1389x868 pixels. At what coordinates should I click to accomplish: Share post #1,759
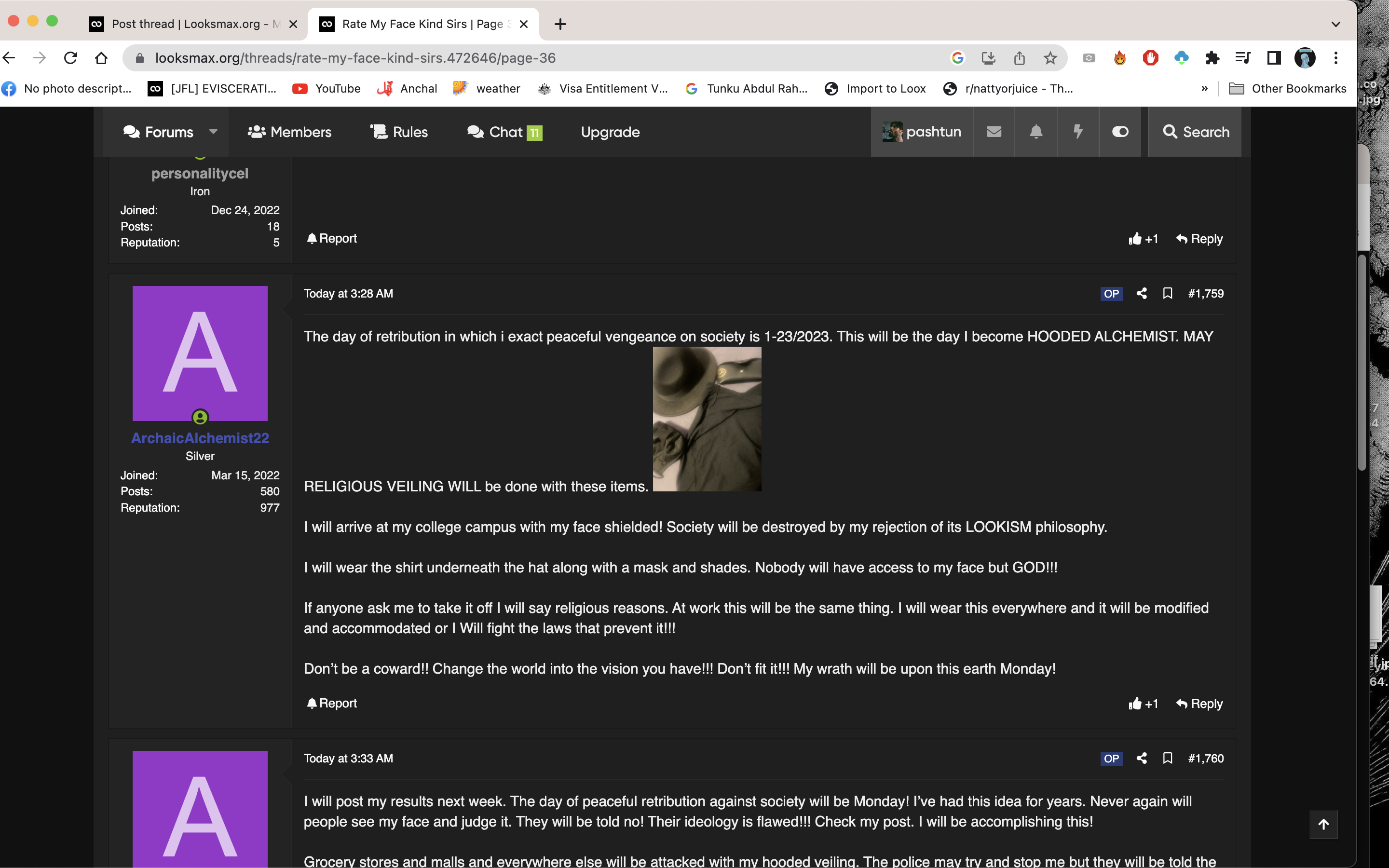pos(1142,293)
